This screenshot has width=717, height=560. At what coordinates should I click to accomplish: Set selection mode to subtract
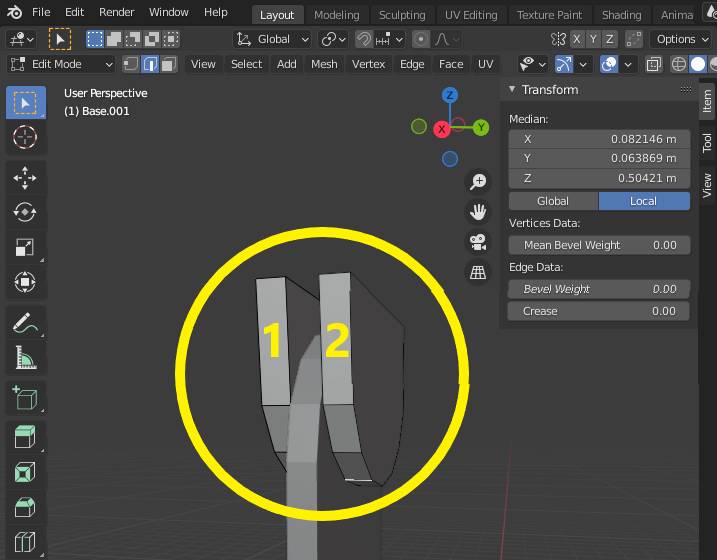pos(133,39)
